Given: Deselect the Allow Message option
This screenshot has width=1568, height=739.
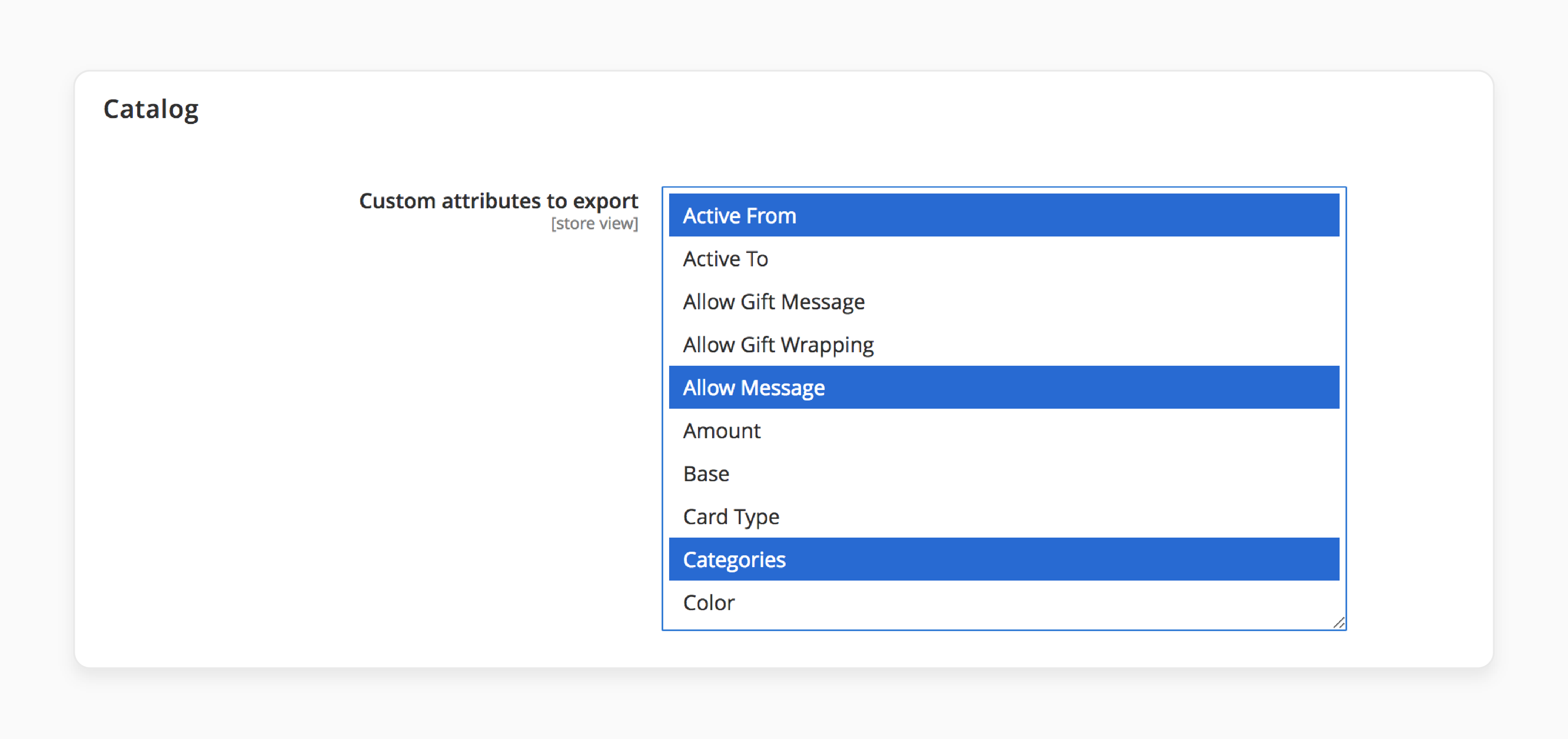Looking at the screenshot, I should (1004, 387).
